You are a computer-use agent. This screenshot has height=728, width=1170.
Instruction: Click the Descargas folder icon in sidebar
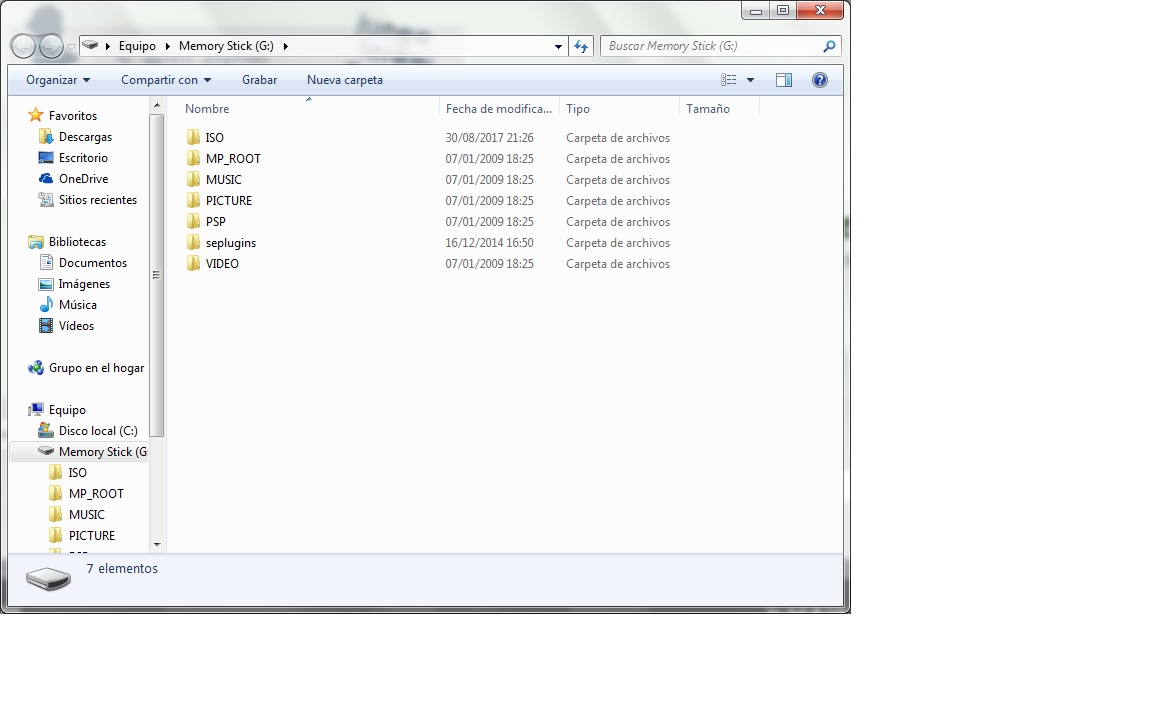pos(46,136)
